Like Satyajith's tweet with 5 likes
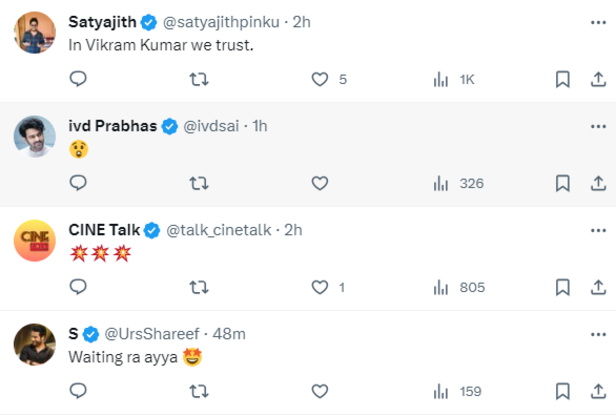 [320, 79]
